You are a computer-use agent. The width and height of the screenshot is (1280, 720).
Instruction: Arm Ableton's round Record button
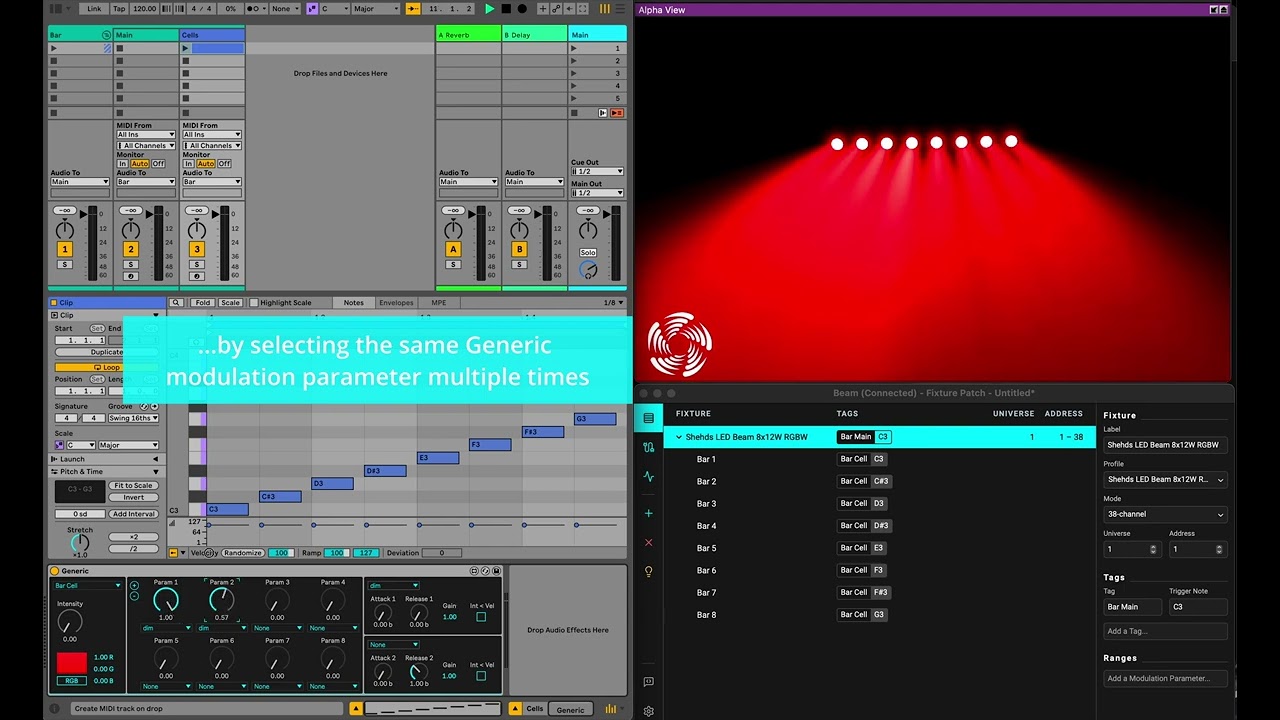click(521, 9)
